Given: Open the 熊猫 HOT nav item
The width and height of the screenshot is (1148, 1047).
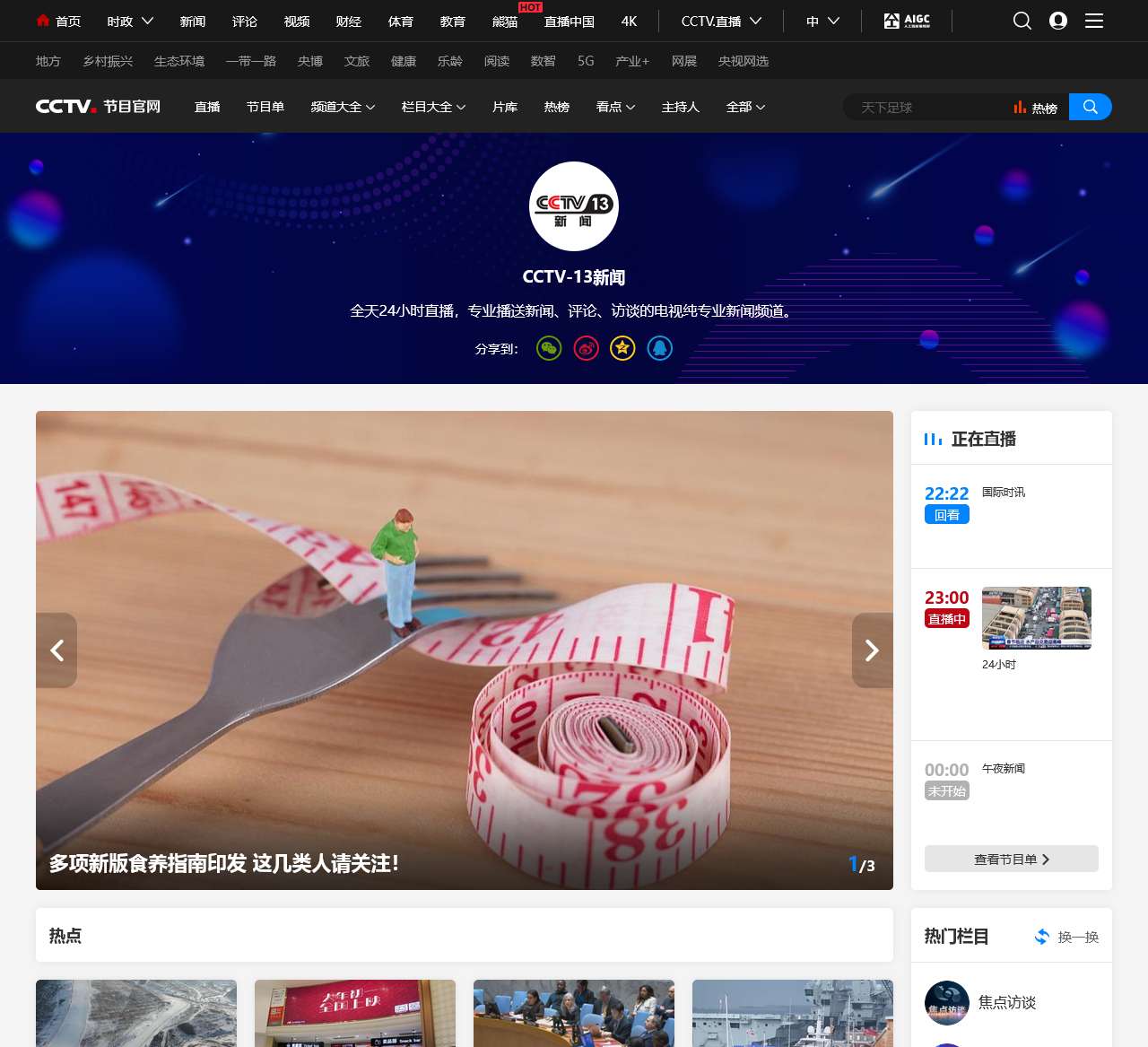Looking at the screenshot, I should pos(505,21).
